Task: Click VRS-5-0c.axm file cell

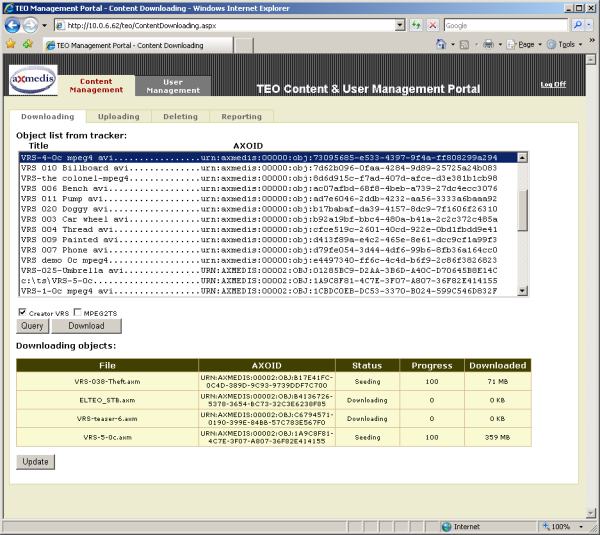Action: point(108,437)
